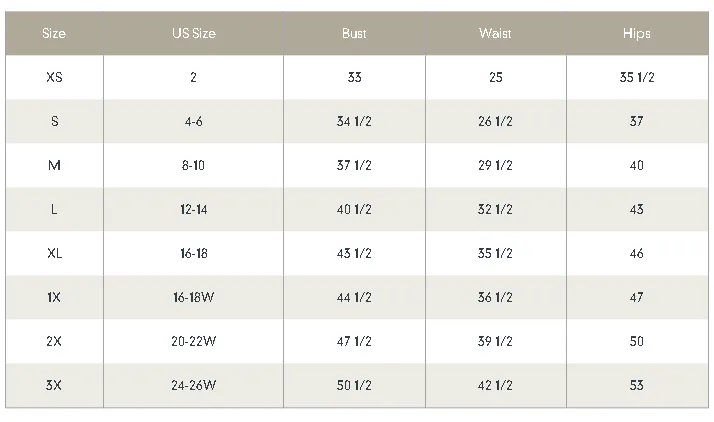The image size is (714, 422).
Task: Click the 16-18W US size cell
Action: pyautogui.click(x=194, y=297)
